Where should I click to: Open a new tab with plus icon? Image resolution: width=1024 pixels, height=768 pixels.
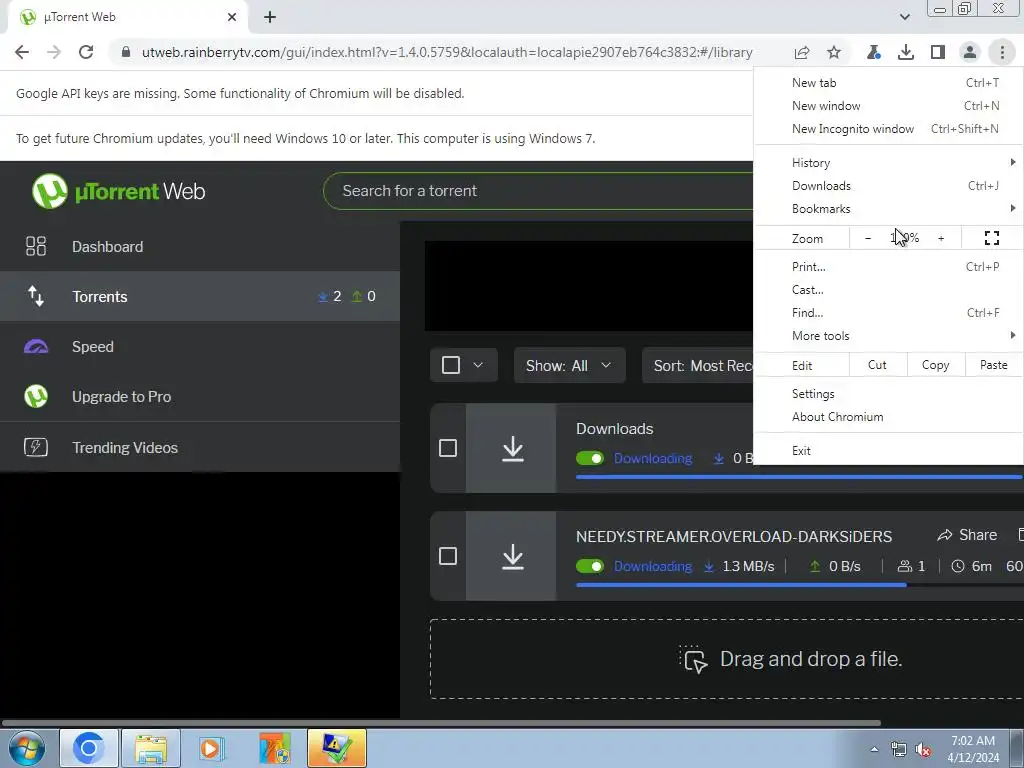click(270, 17)
